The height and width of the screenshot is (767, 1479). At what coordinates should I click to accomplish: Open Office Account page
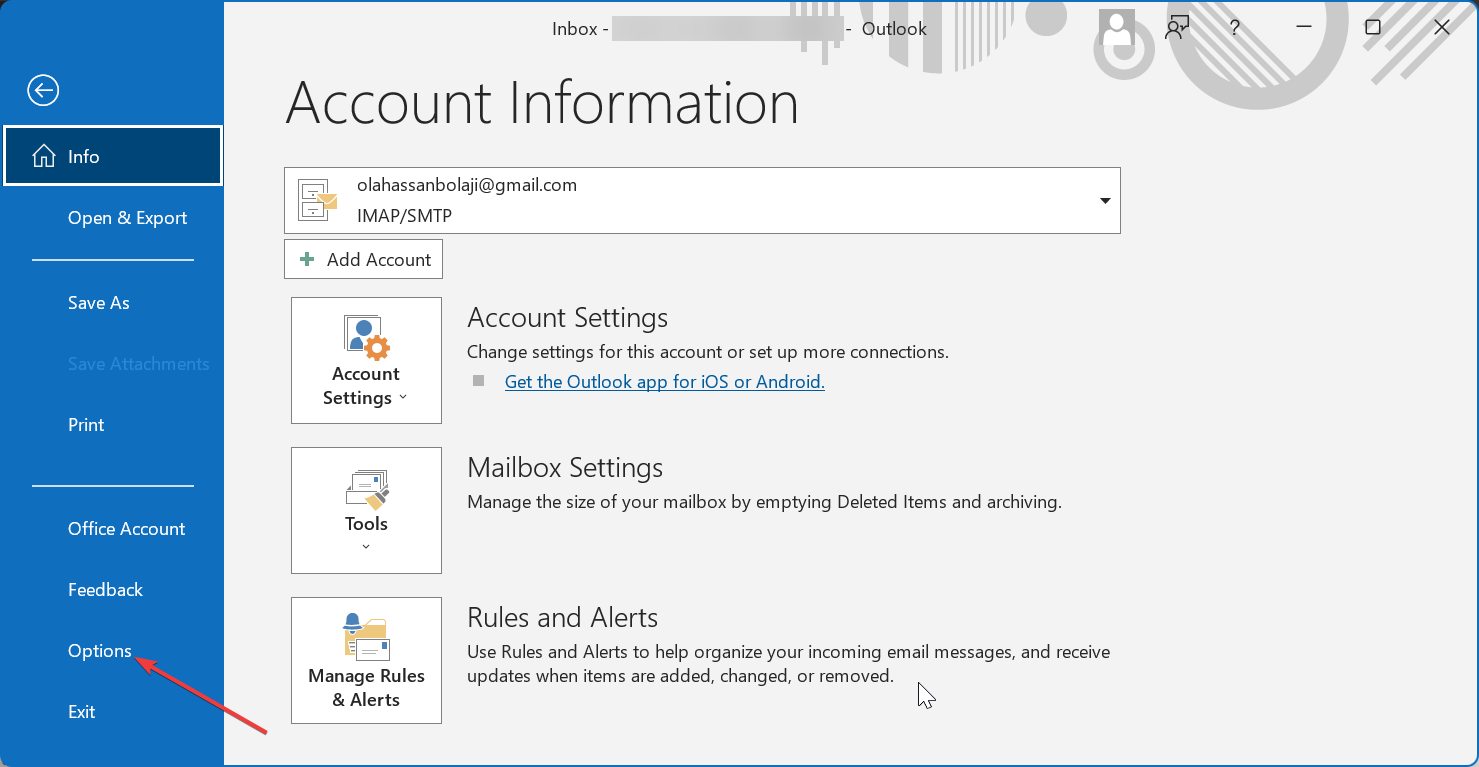tap(126, 529)
